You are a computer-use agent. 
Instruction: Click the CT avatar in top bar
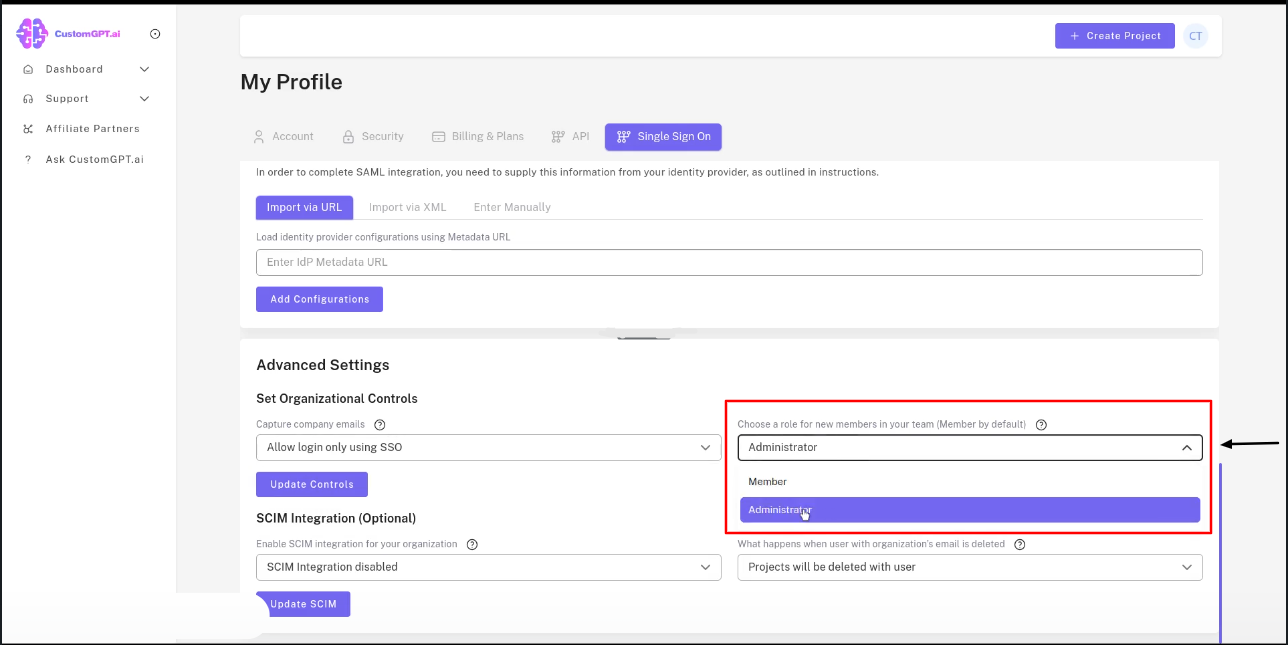(x=1196, y=35)
